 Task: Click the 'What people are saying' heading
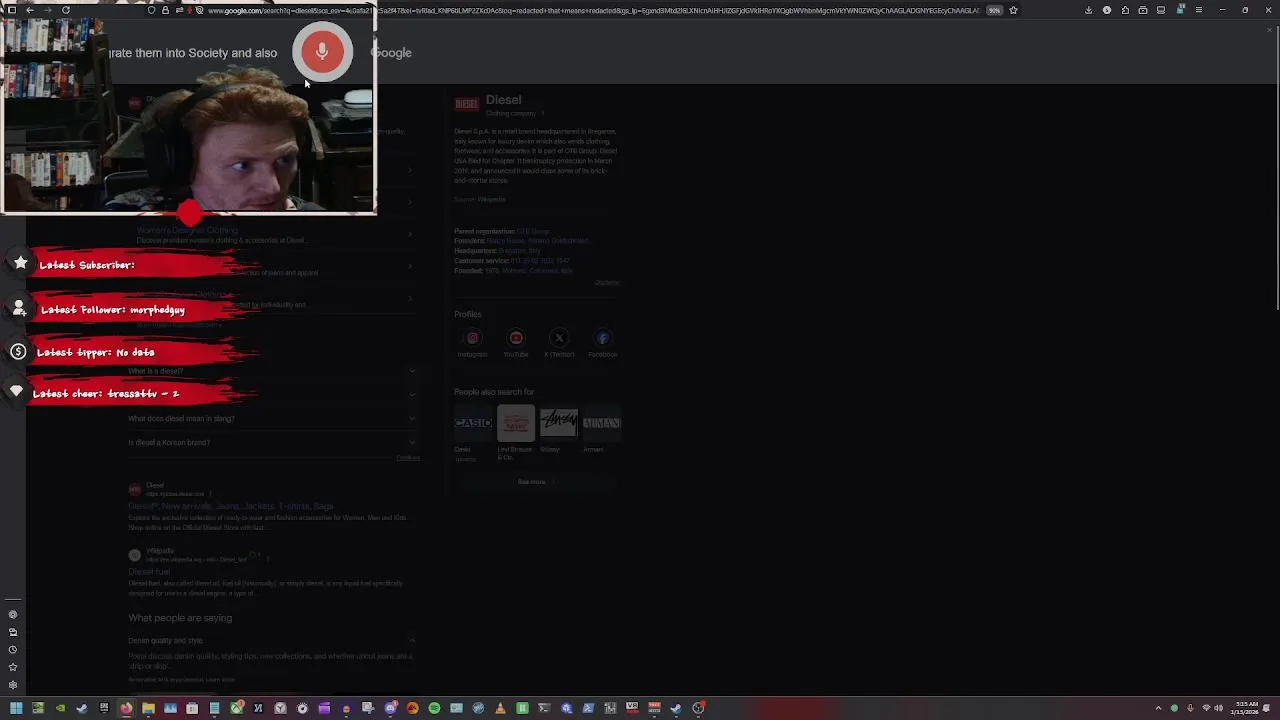[x=180, y=618]
